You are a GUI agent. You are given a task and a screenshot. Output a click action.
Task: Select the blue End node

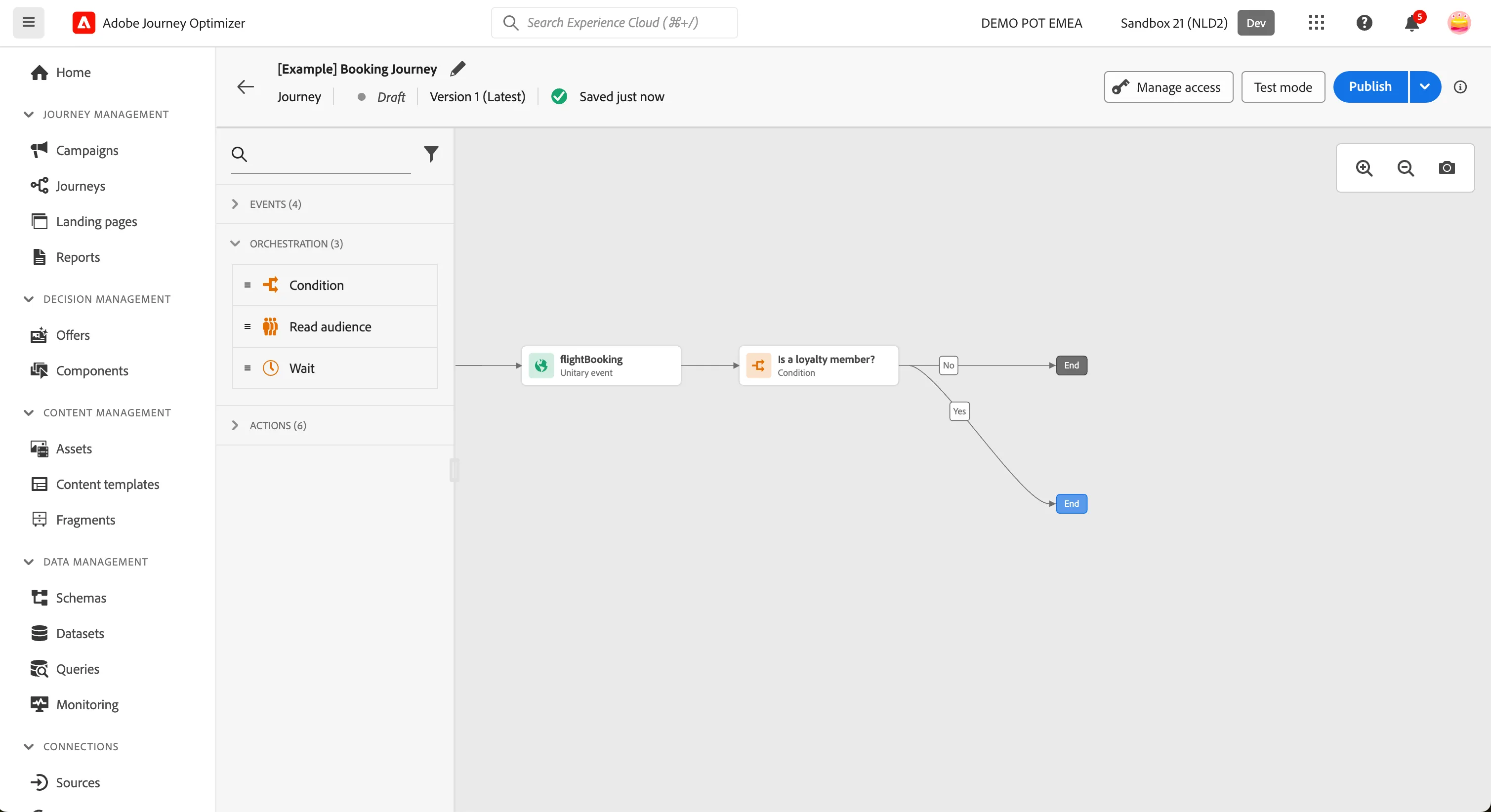click(1072, 503)
